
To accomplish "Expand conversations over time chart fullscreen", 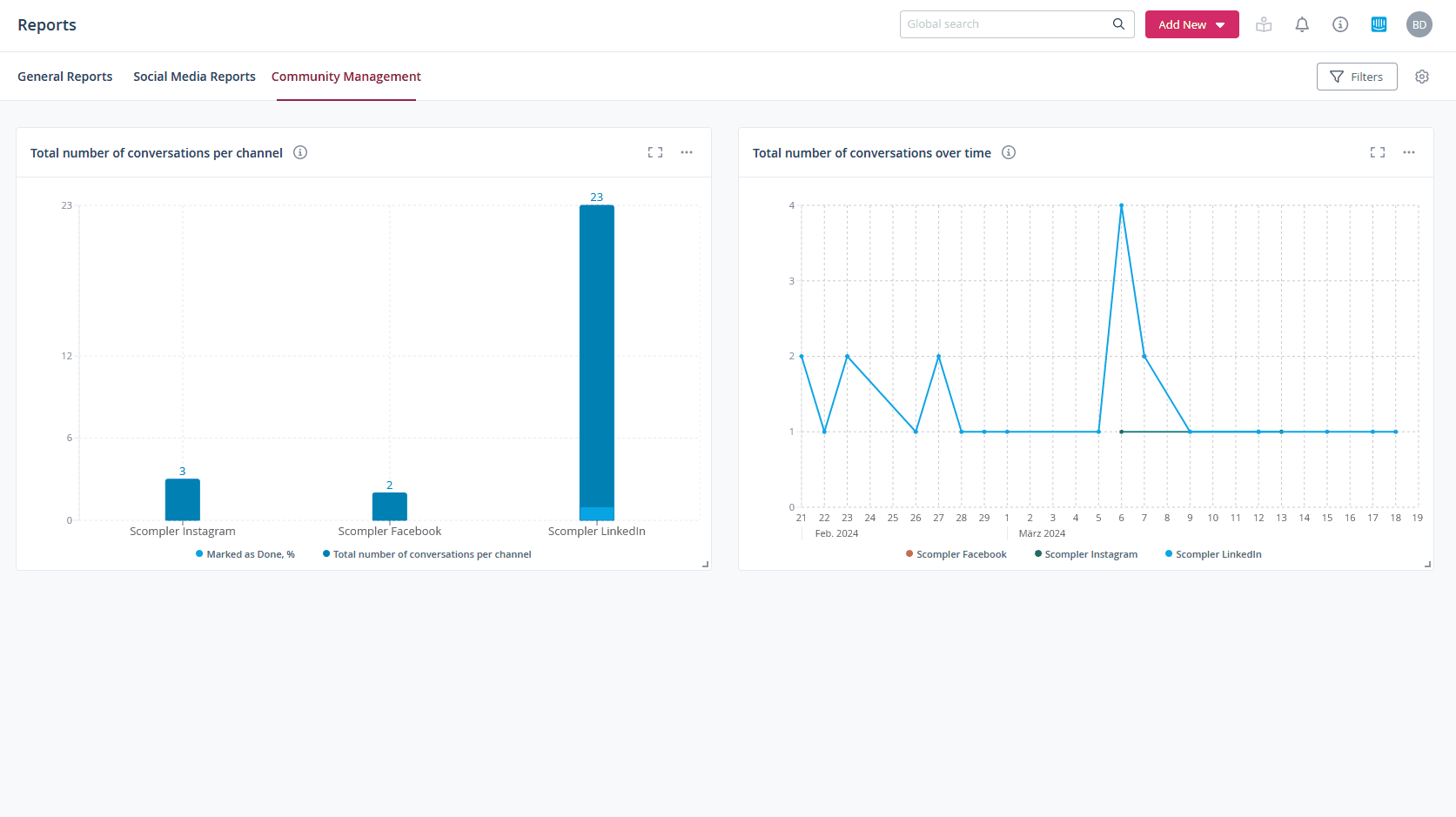I will pyautogui.click(x=1378, y=152).
